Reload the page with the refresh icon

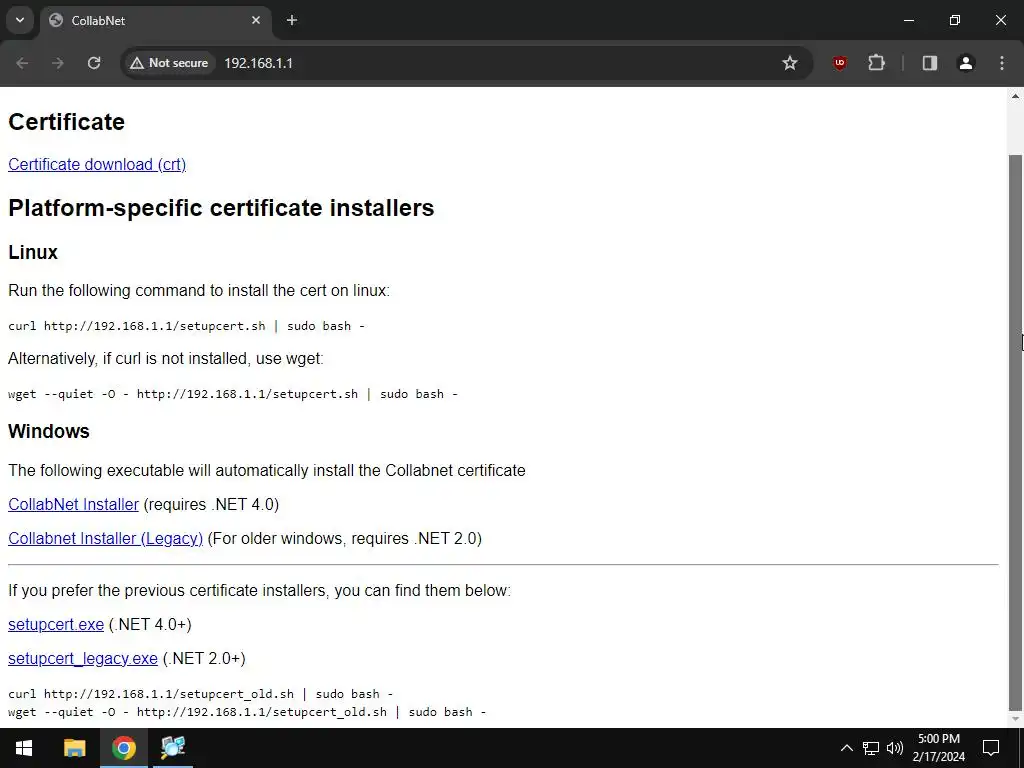[94, 63]
